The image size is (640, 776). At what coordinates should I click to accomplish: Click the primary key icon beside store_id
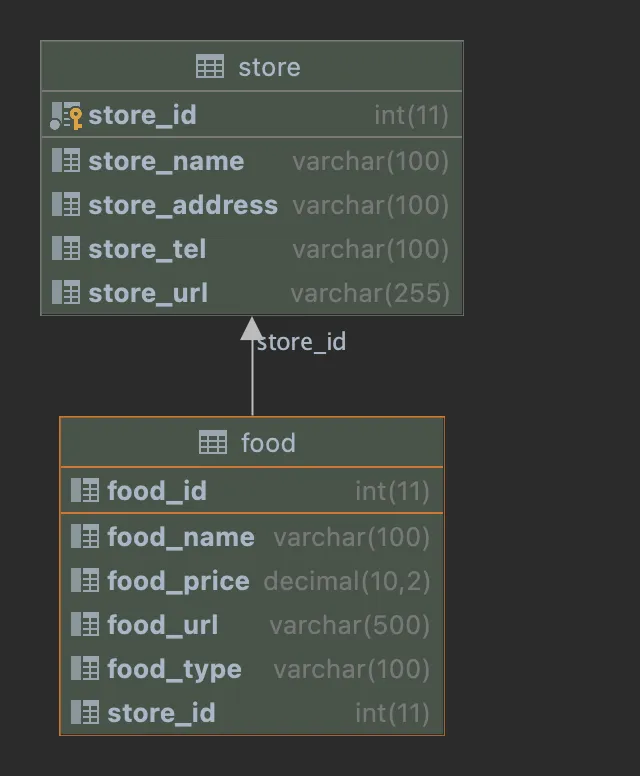(x=66, y=116)
